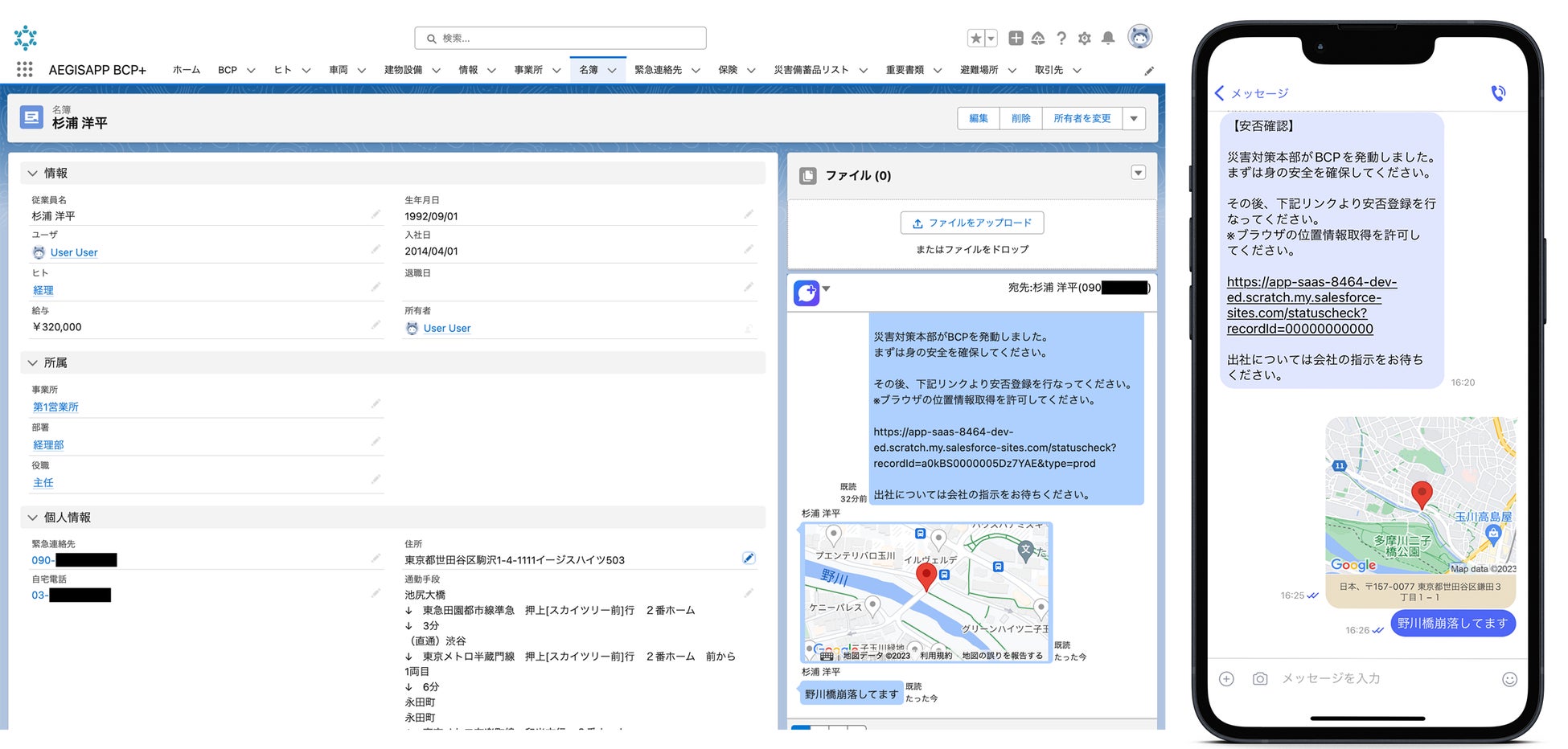The height and width of the screenshot is (749, 1568).
Task: Tap the phone call icon in Messages
Action: coord(1498,93)
